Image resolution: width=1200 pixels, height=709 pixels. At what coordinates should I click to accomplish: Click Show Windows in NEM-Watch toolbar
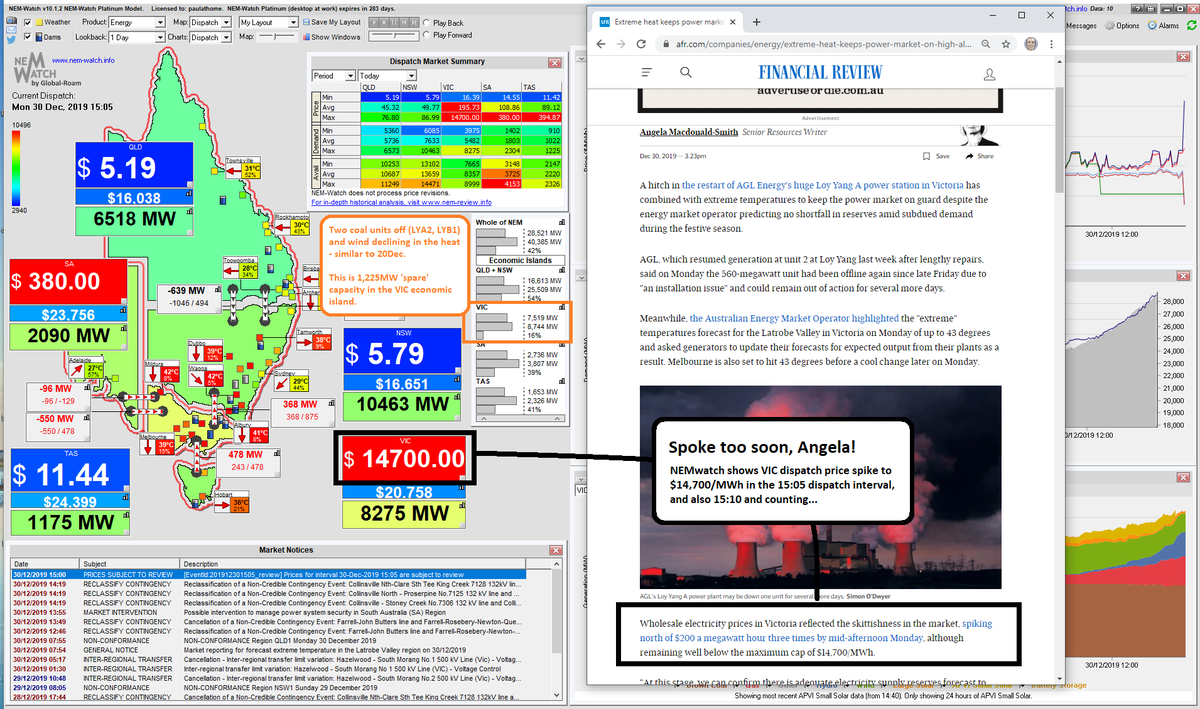click(331, 36)
